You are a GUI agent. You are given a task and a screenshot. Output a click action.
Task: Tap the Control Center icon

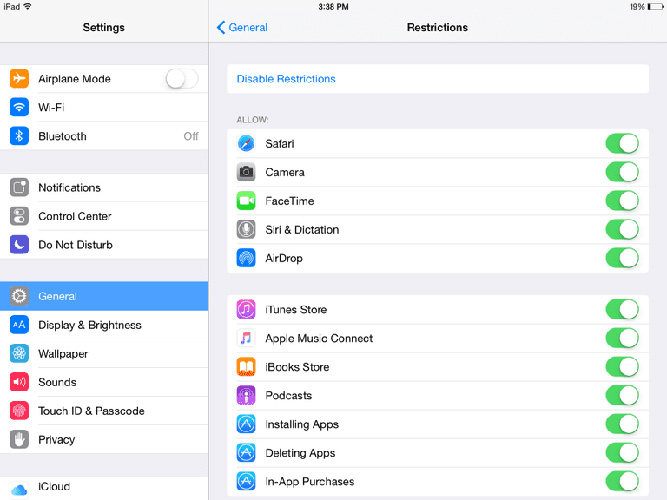19,216
